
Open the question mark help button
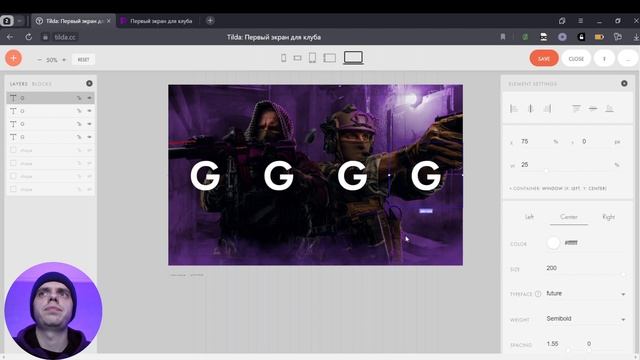point(604,58)
